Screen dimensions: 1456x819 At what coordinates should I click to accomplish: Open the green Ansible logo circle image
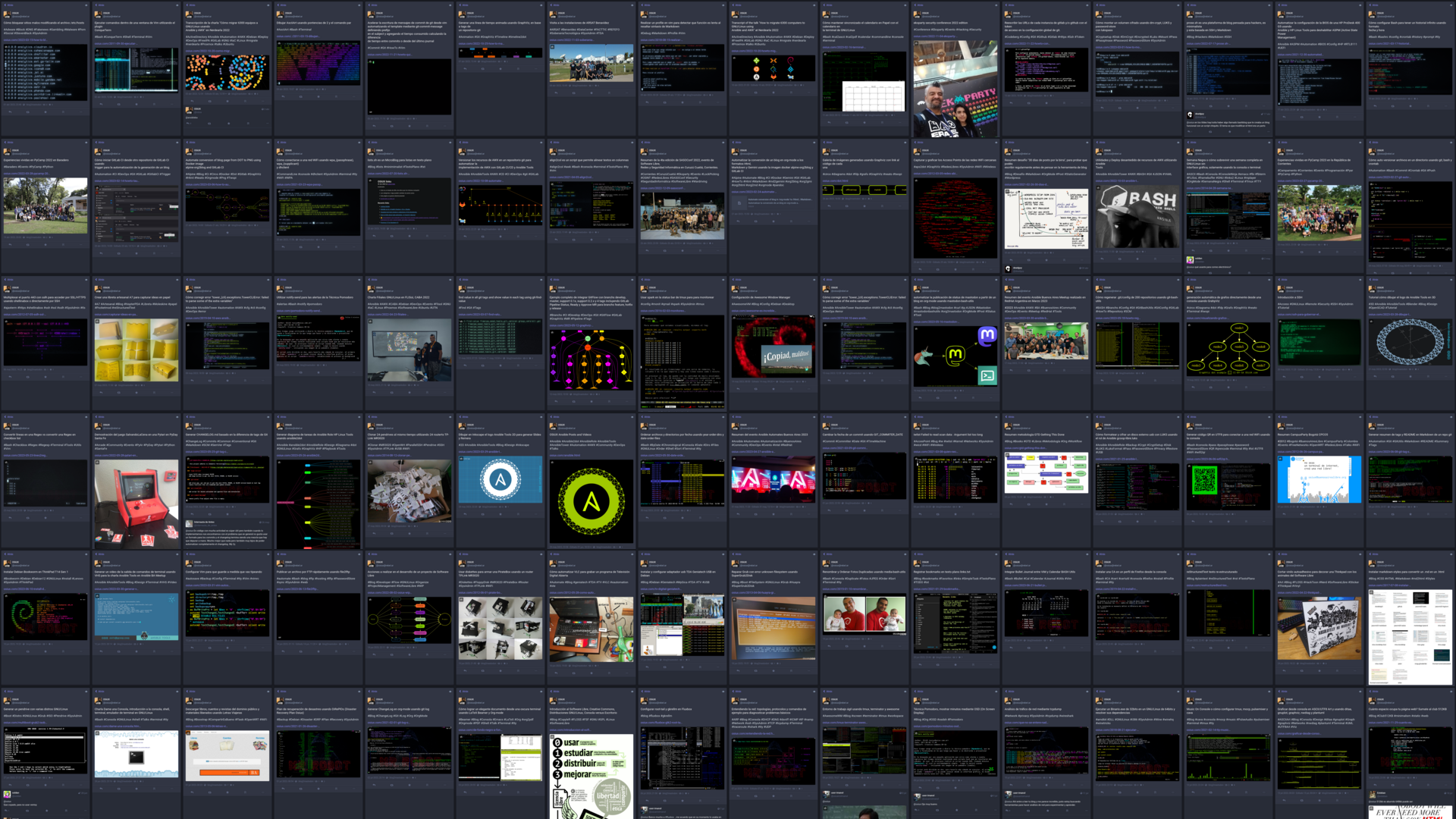(x=591, y=501)
